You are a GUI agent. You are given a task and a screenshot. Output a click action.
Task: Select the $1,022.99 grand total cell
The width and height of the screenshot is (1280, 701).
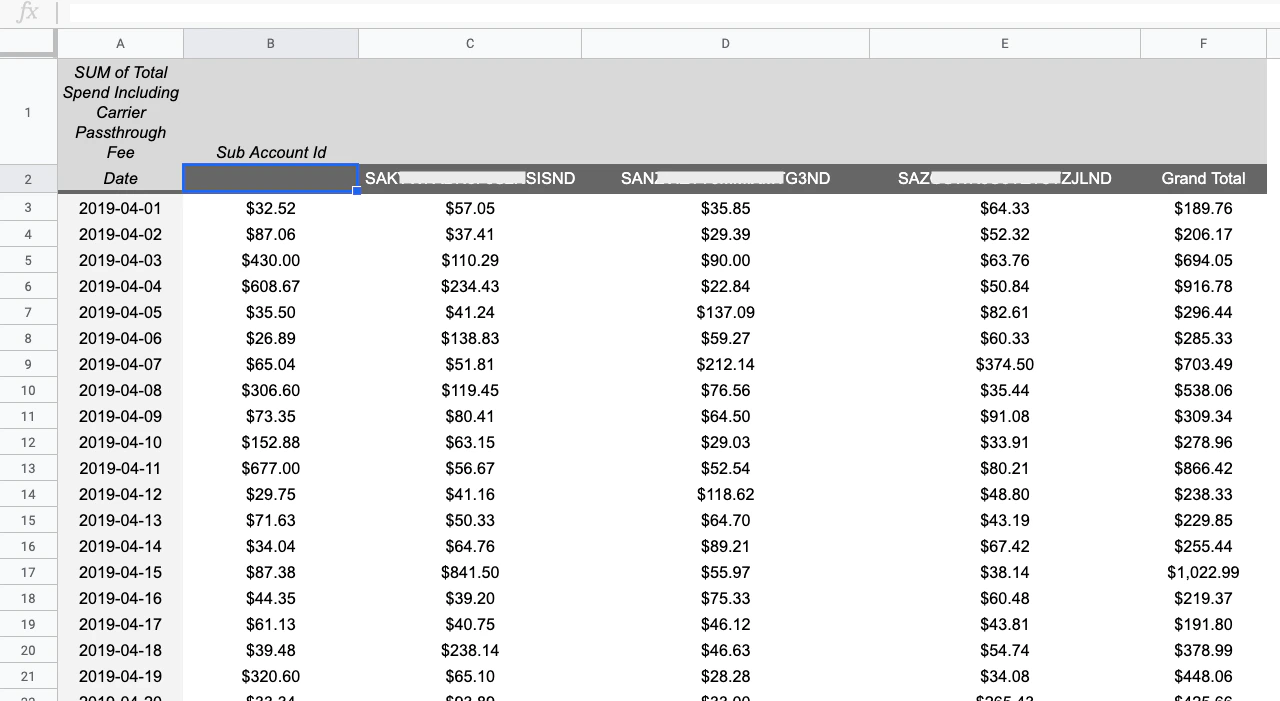[1201, 572]
